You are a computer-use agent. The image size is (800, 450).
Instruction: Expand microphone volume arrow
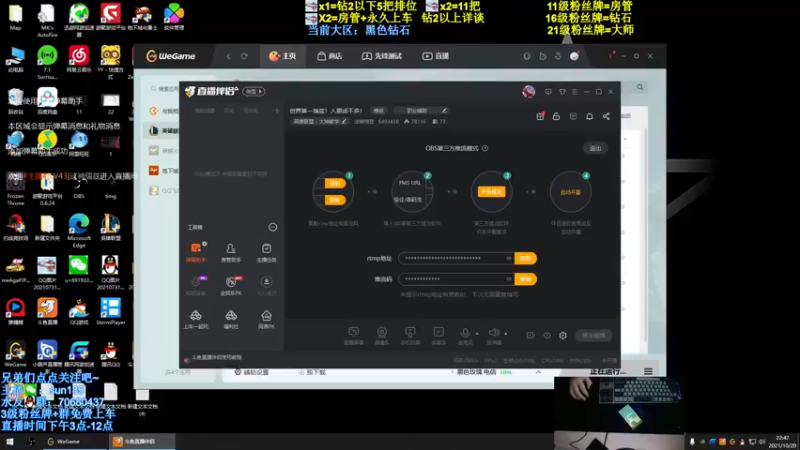pos(477,334)
